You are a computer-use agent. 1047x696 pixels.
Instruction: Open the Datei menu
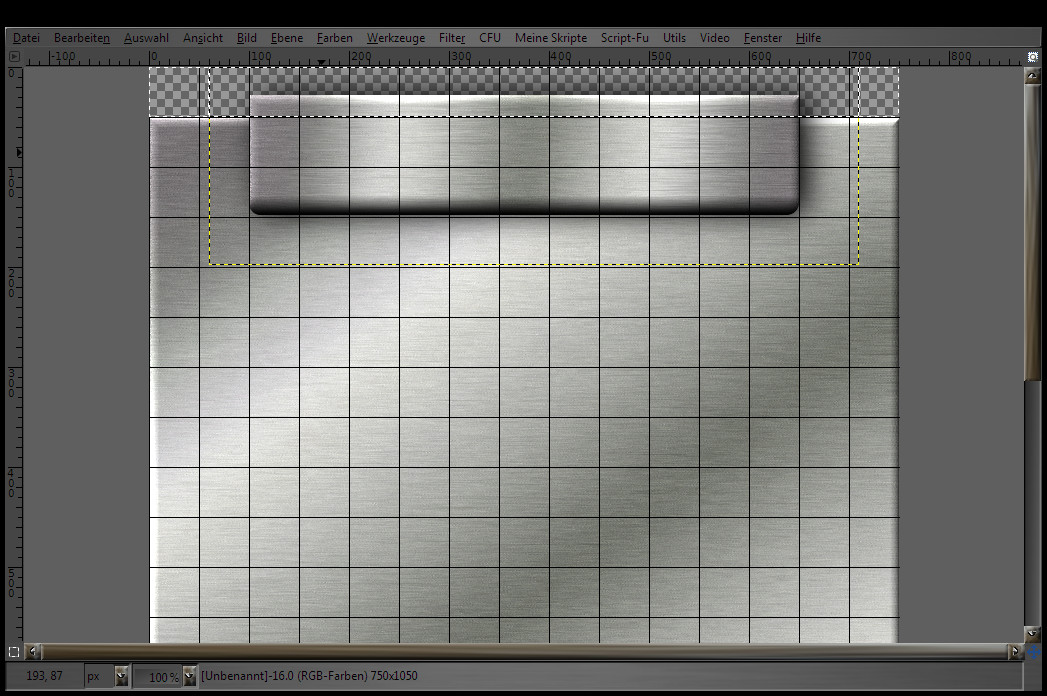click(27, 38)
